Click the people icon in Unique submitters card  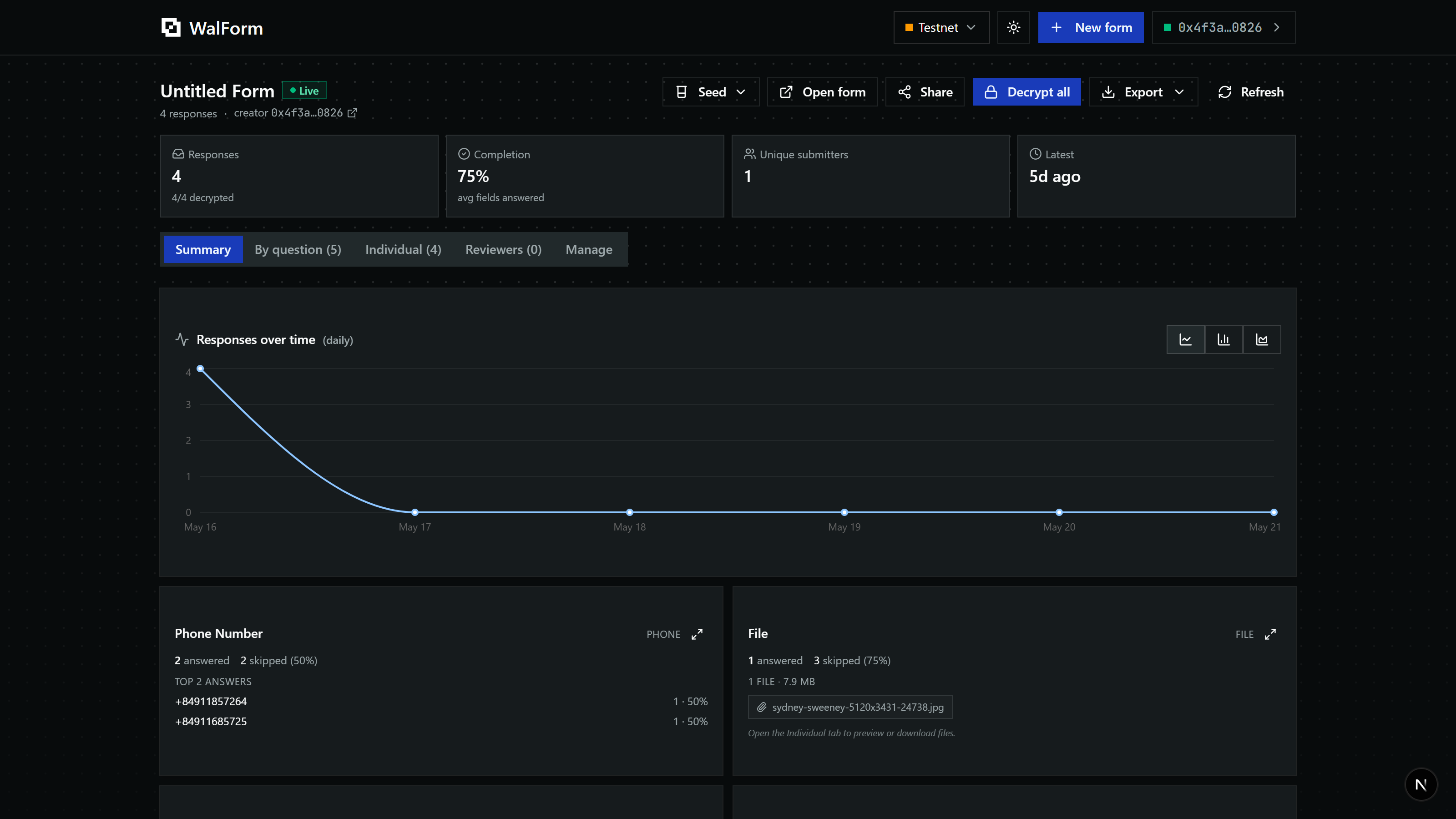(749, 154)
